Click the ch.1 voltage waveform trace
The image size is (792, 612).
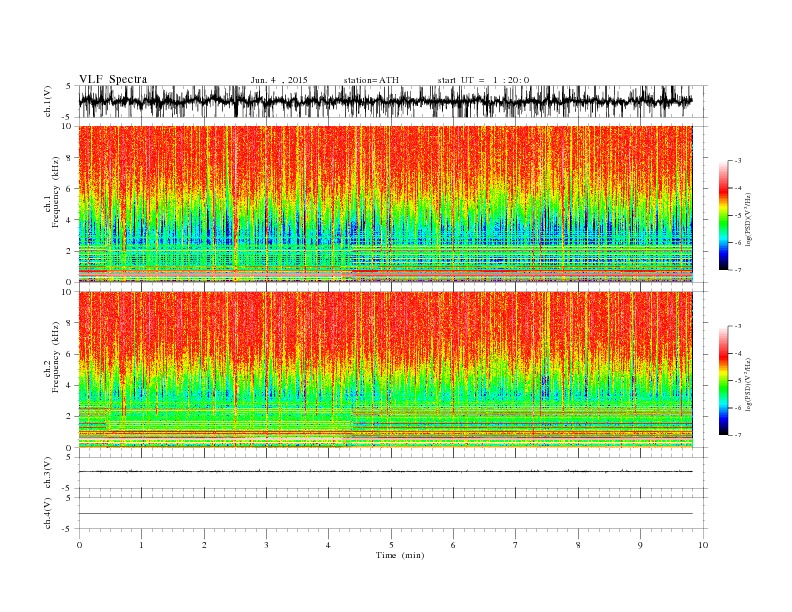(x=385, y=101)
